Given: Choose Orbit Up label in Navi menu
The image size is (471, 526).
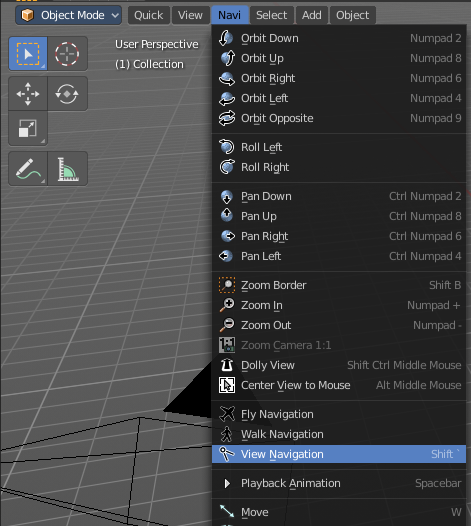Looking at the screenshot, I should click(262, 58).
